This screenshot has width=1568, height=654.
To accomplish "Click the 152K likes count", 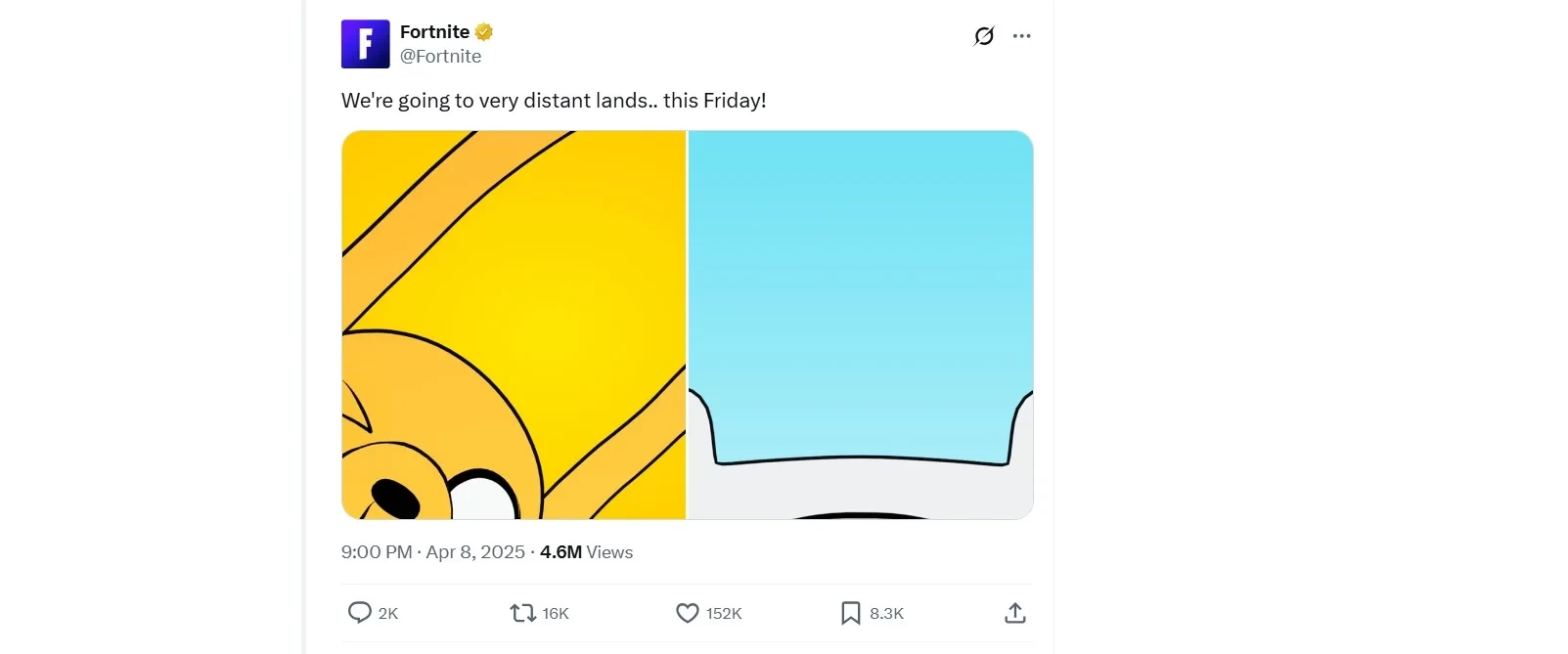I will [x=724, y=614].
